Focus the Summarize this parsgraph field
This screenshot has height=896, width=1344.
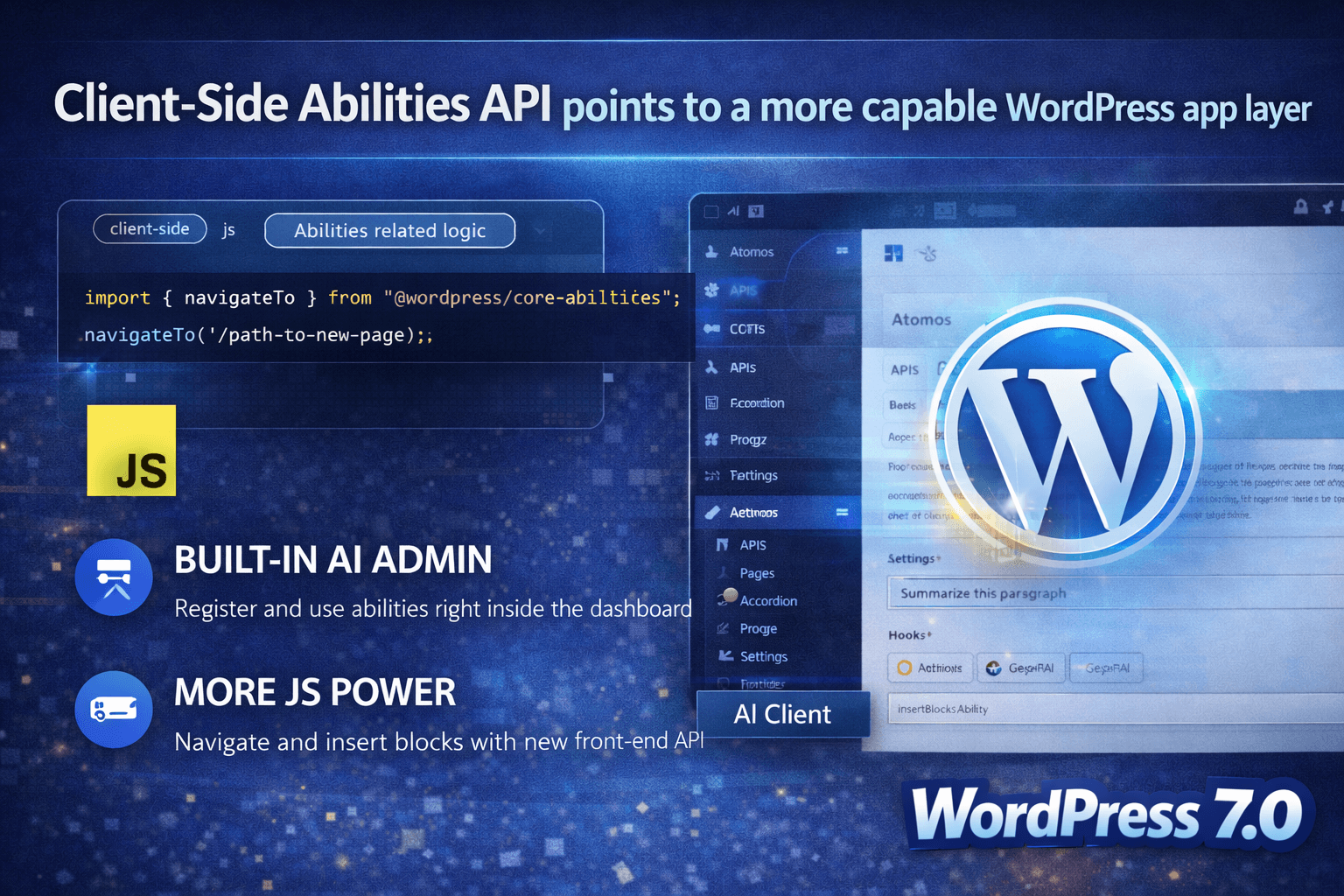tap(1116, 593)
